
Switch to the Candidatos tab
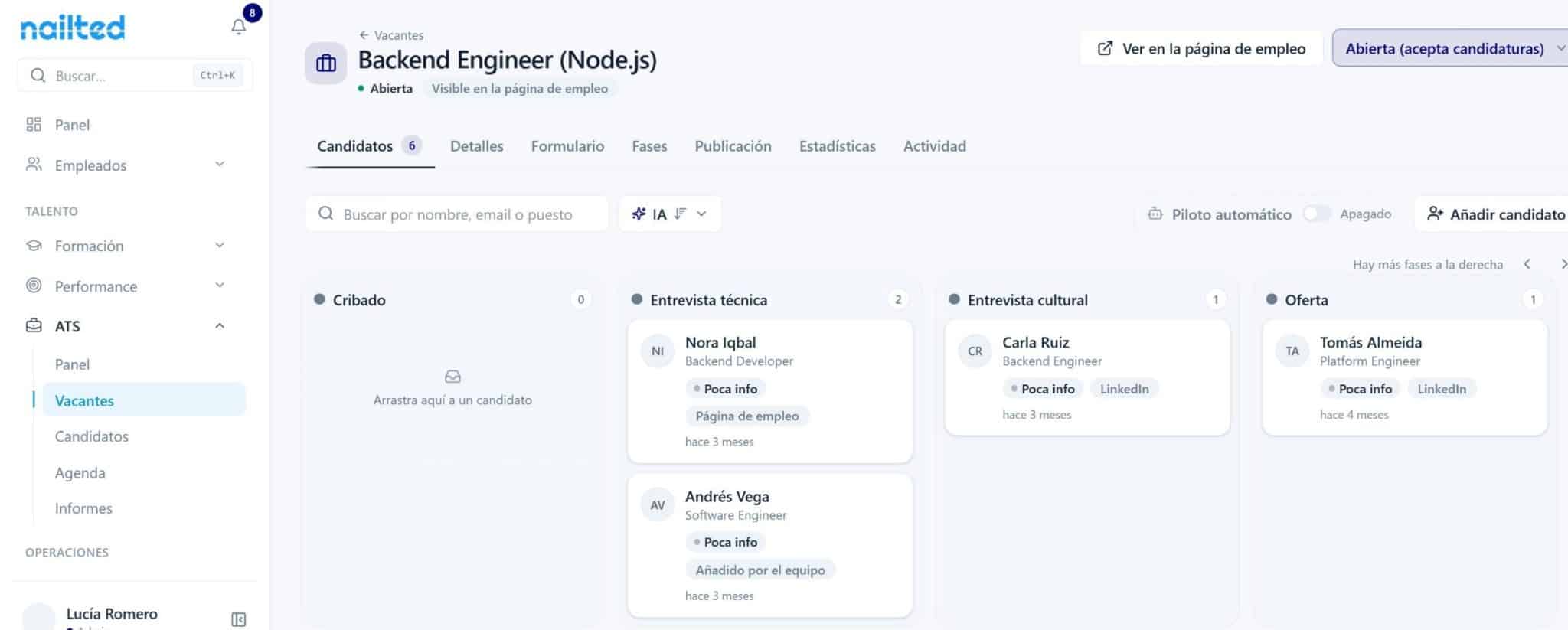click(370, 145)
